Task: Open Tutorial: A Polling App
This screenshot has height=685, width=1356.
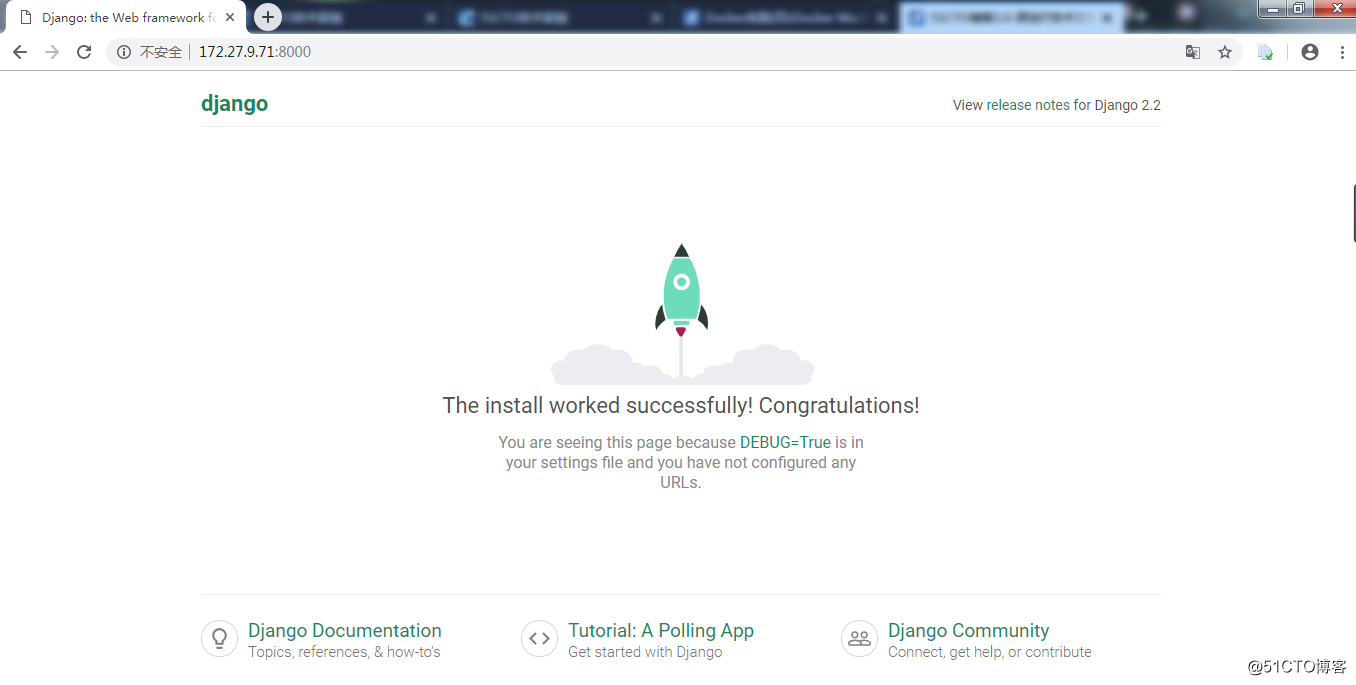Action: (661, 631)
